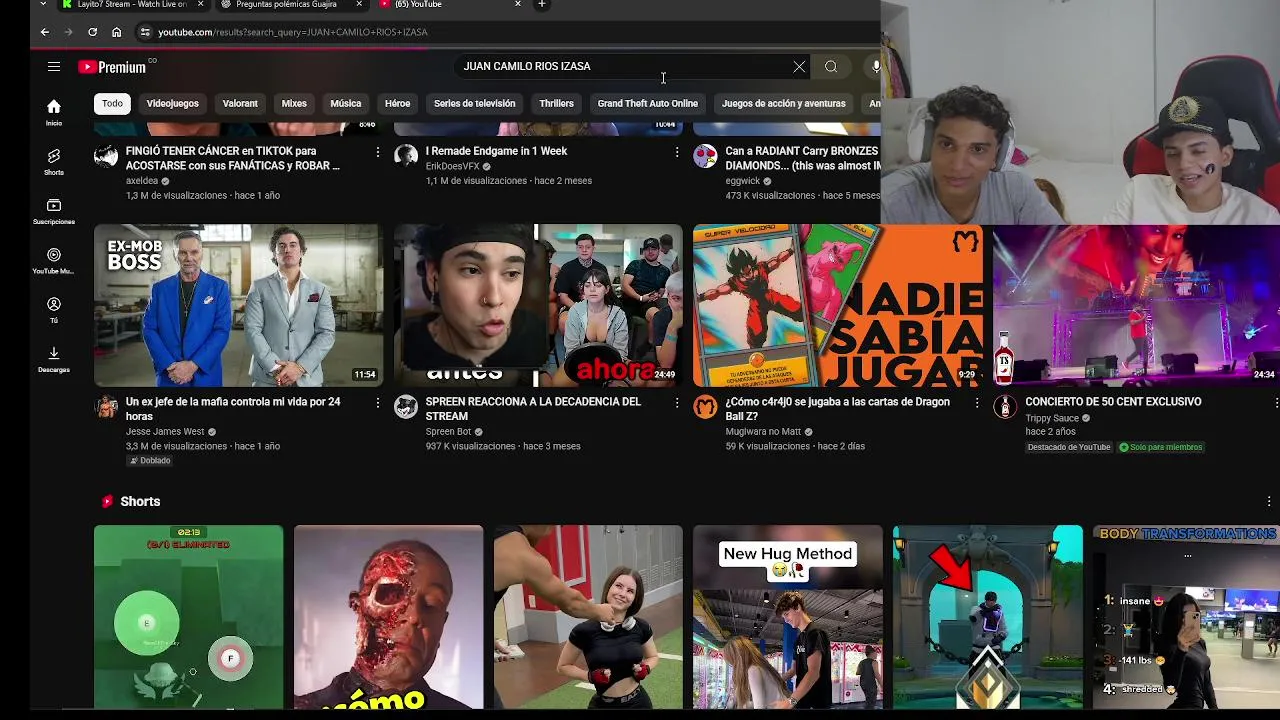Select the Música filter chip
Viewport: 1280px width, 720px height.
[x=346, y=103]
